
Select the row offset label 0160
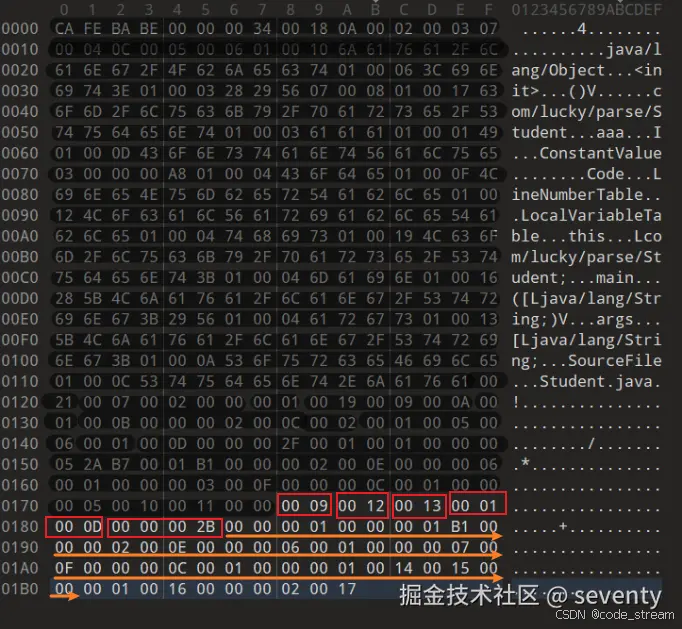pyautogui.click(x=20, y=485)
